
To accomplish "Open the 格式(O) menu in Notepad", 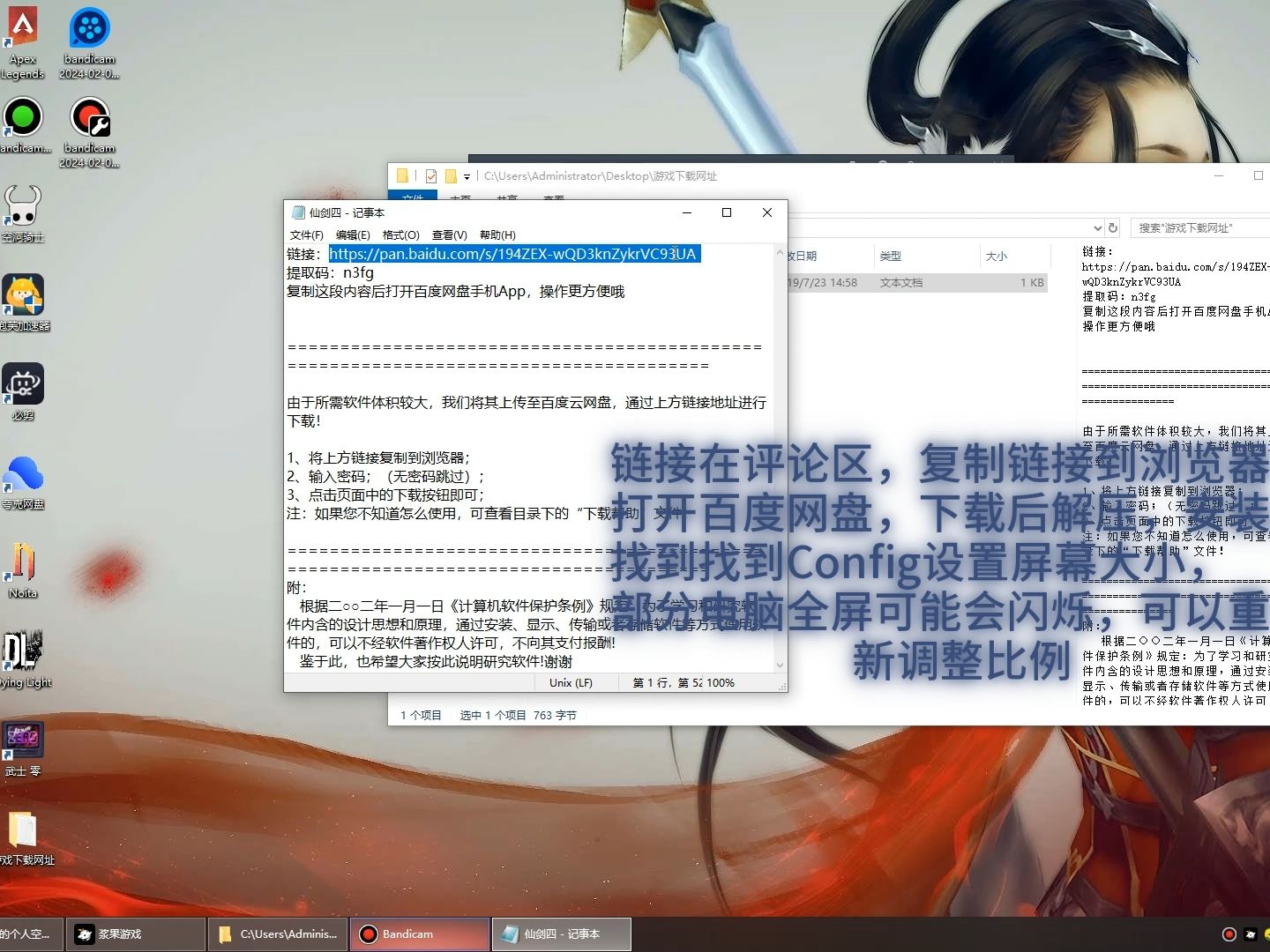I will click(x=400, y=235).
